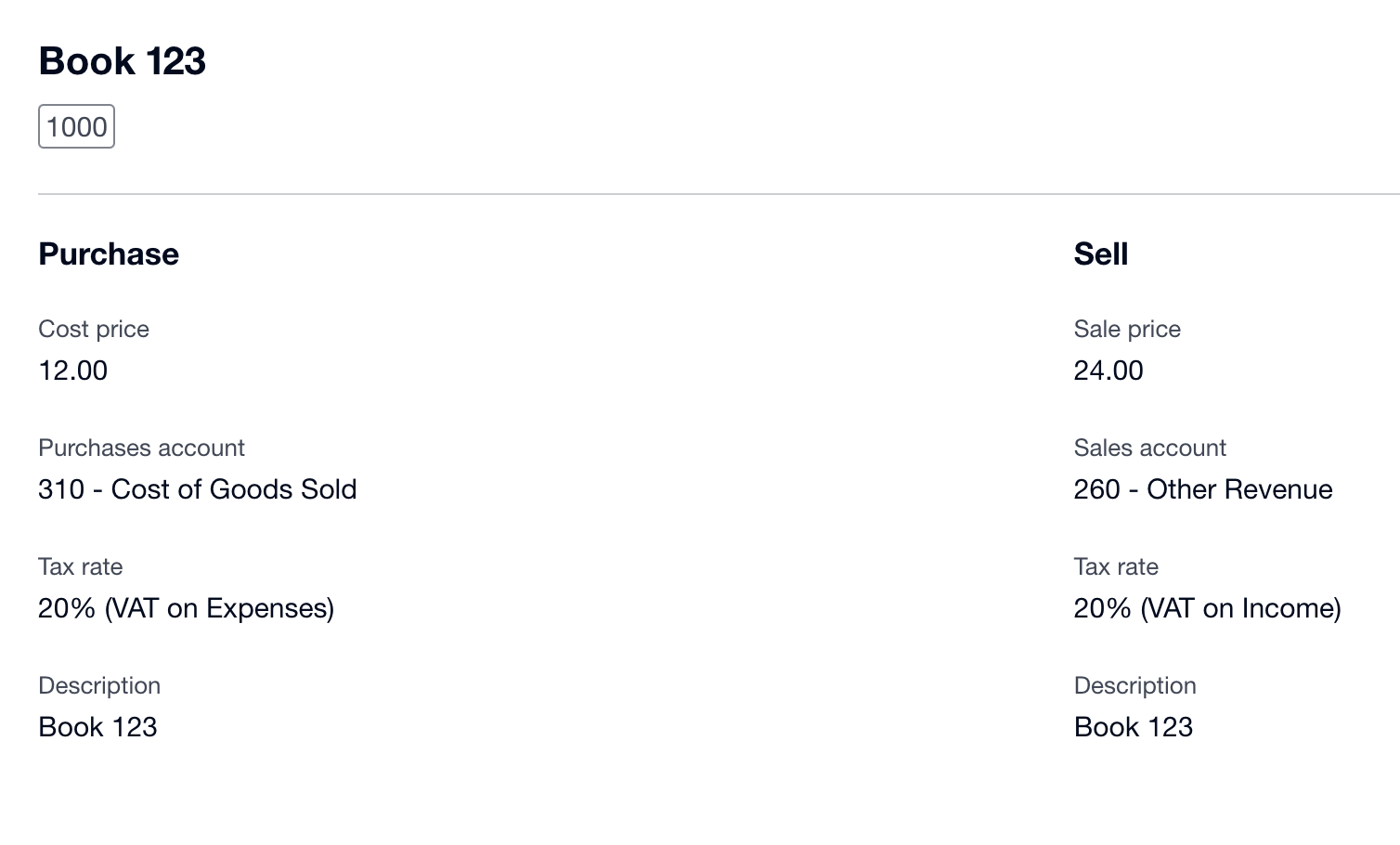Click the Tax rate label under Sell
1400x845 pixels.
[1116, 566]
